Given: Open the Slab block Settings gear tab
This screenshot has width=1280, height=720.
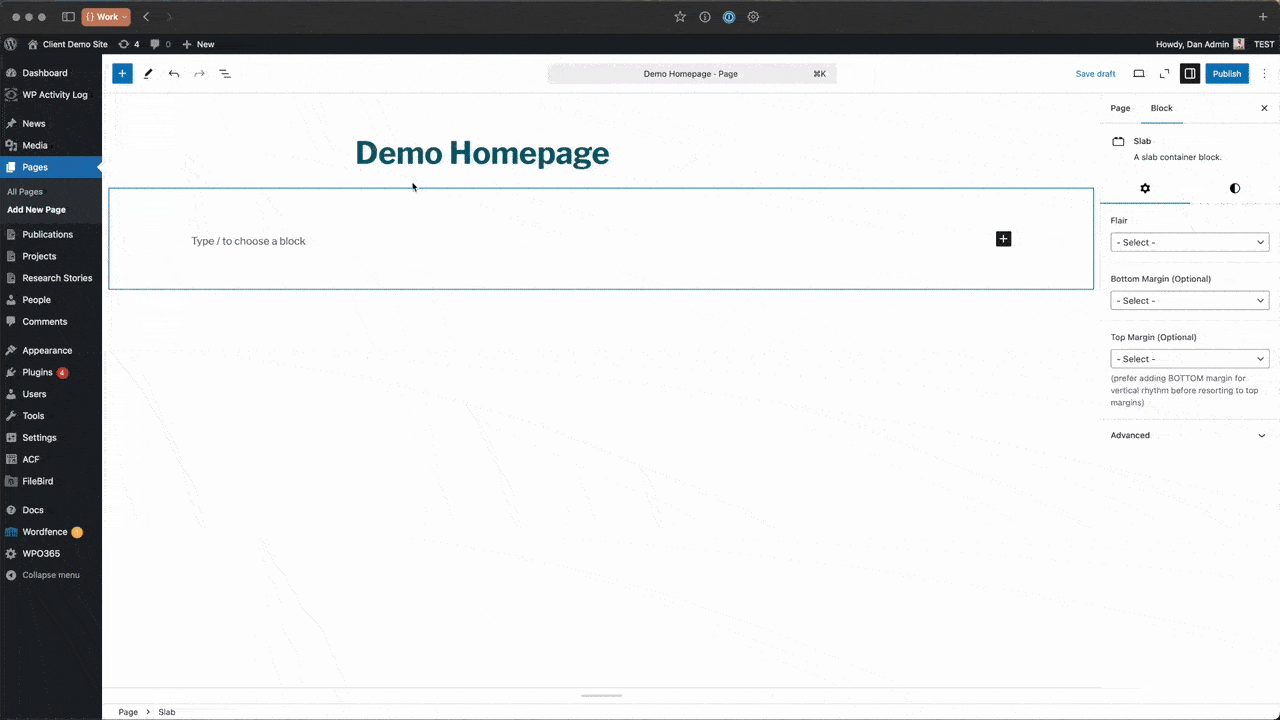Looking at the screenshot, I should tap(1145, 188).
